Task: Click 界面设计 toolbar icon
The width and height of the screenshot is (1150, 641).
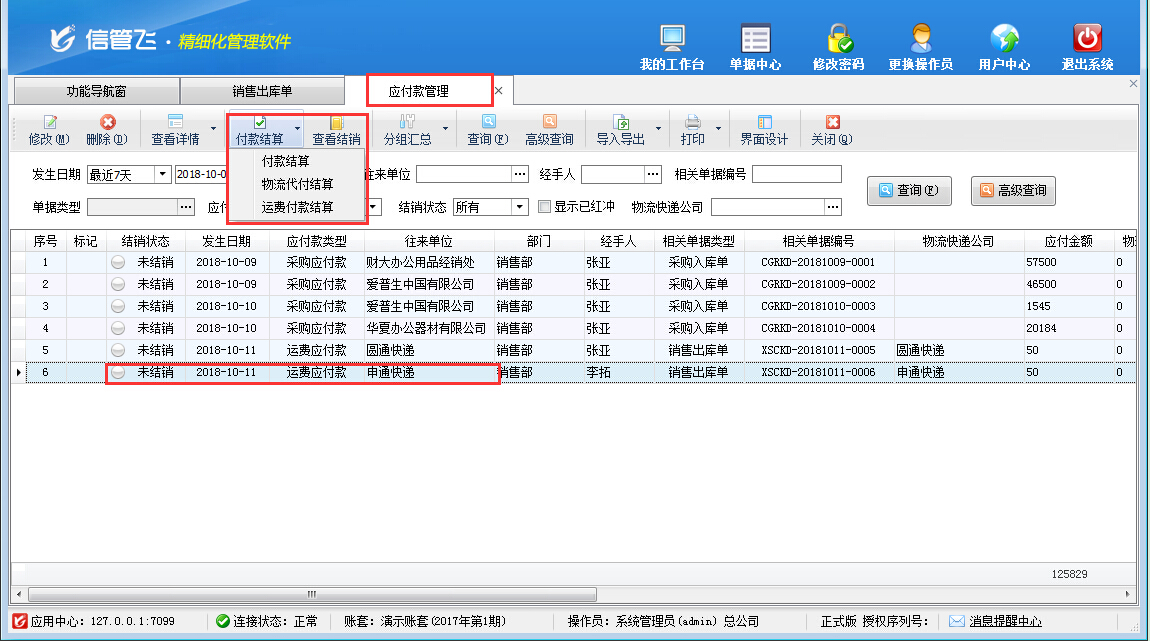Action: pos(764,130)
